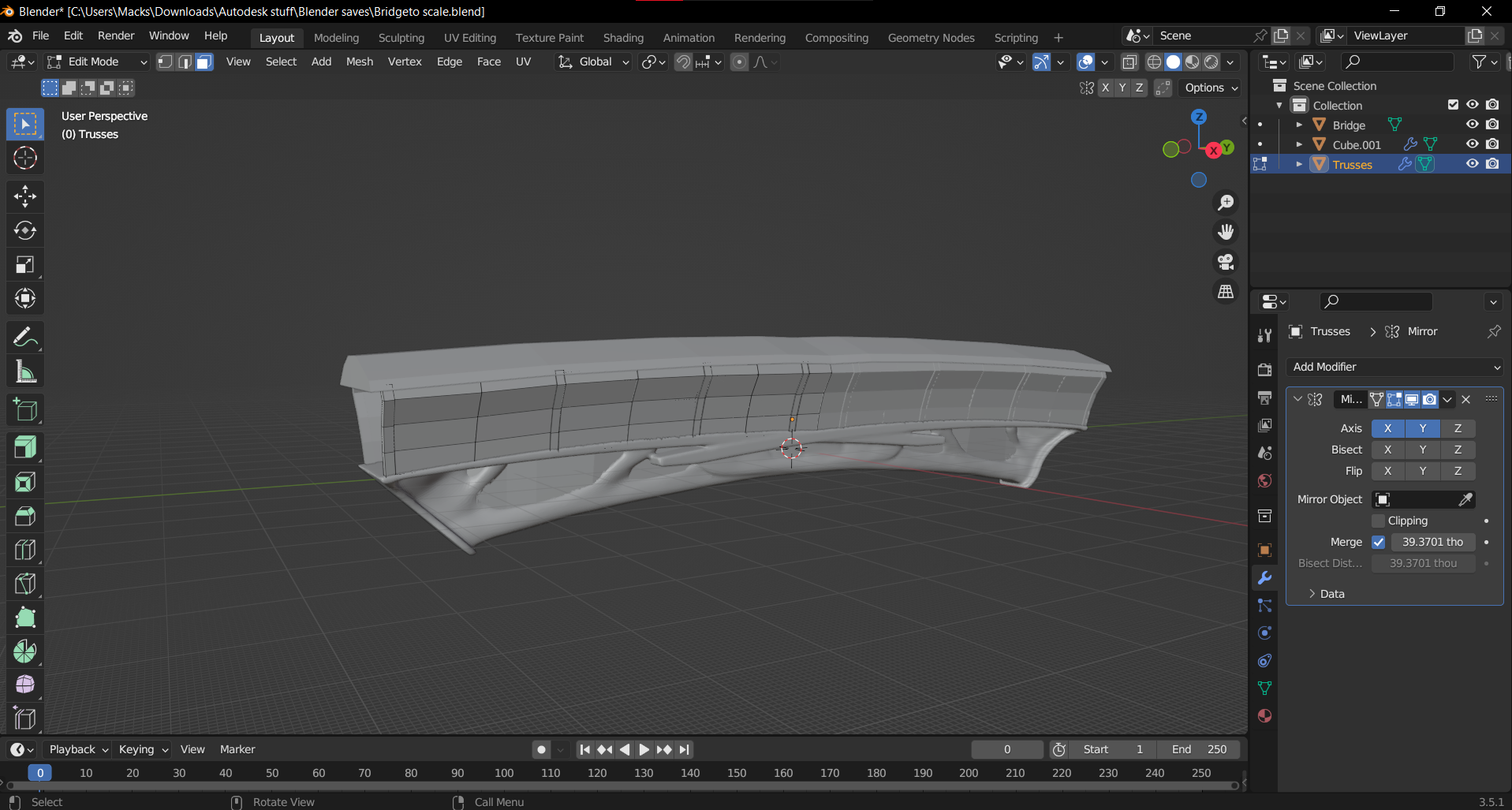Activate the Transform tool

[25, 298]
